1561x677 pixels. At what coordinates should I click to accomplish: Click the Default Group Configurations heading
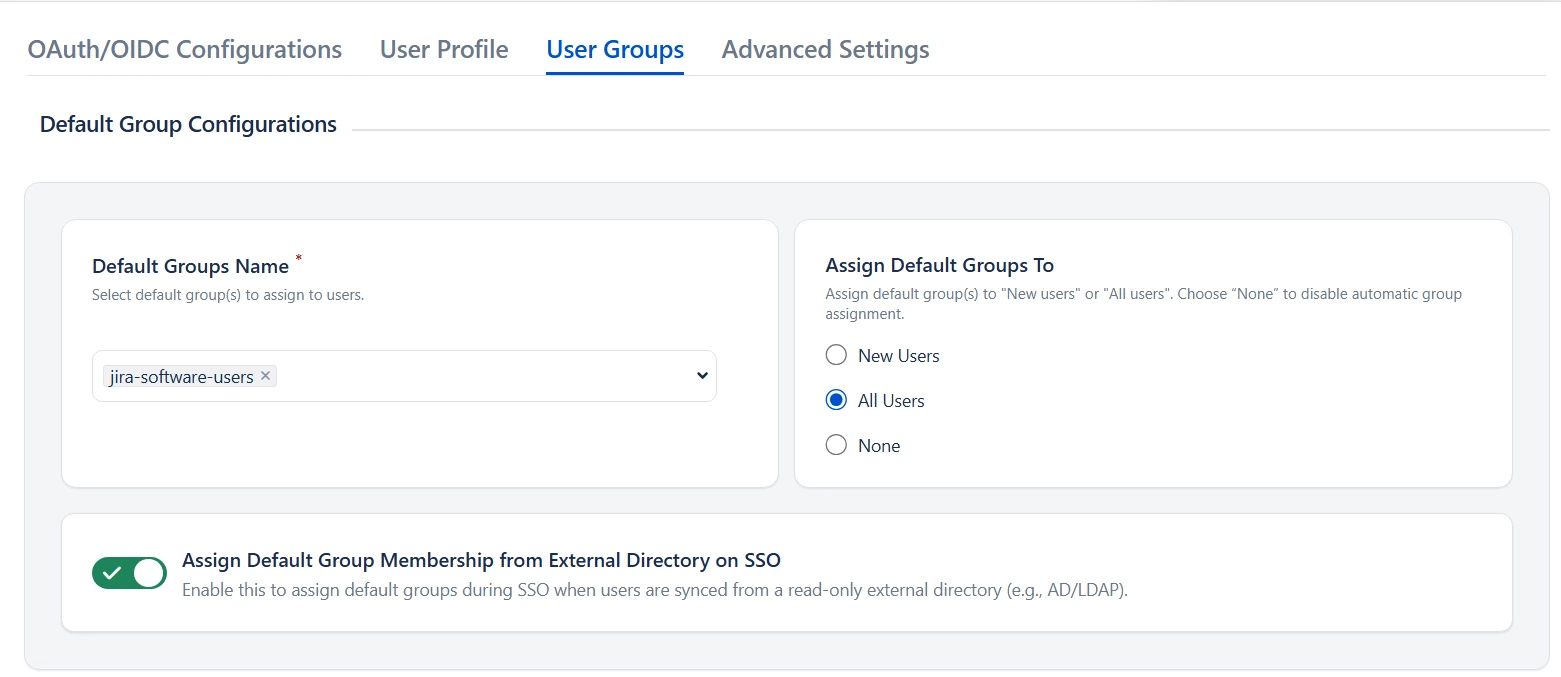187,124
